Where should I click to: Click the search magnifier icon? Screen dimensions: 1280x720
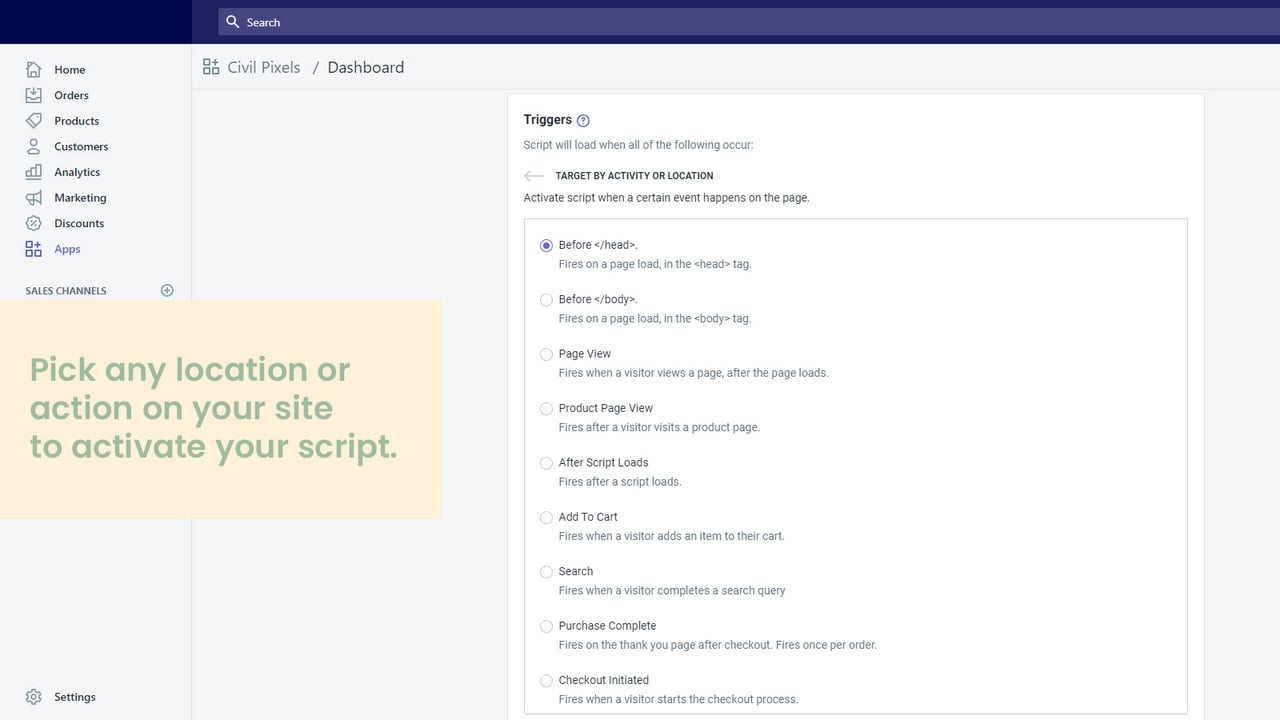point(233,22)
